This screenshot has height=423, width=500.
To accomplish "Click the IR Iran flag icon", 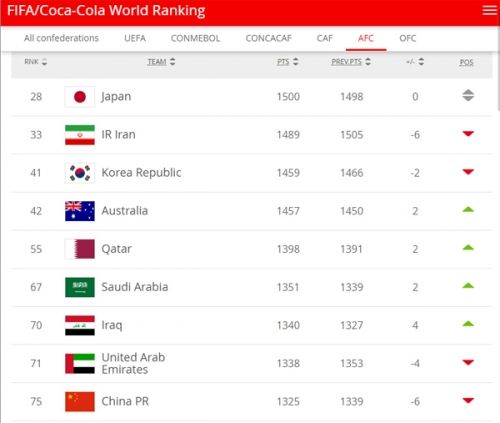I will pyautogui.click(x=80, y=135).
